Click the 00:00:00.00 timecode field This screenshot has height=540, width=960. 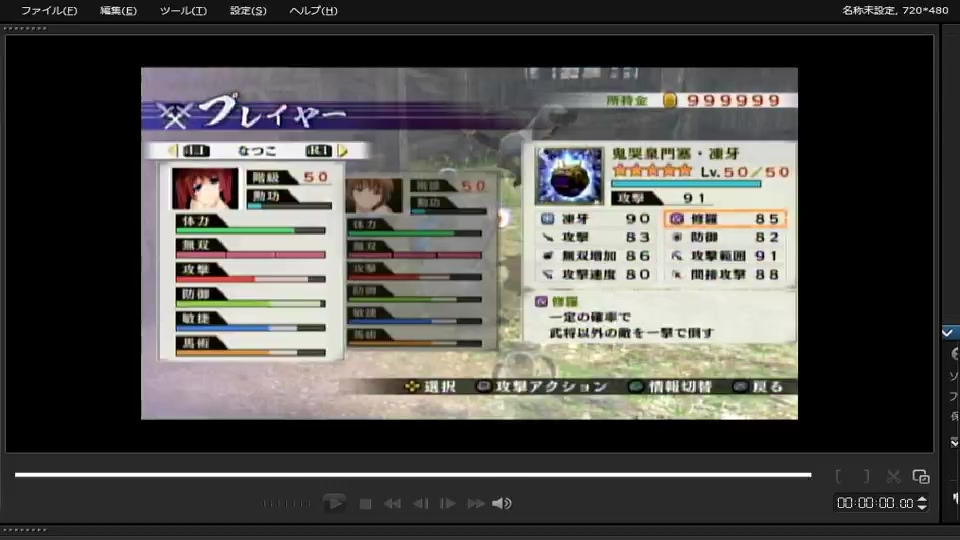click(875, 503)
